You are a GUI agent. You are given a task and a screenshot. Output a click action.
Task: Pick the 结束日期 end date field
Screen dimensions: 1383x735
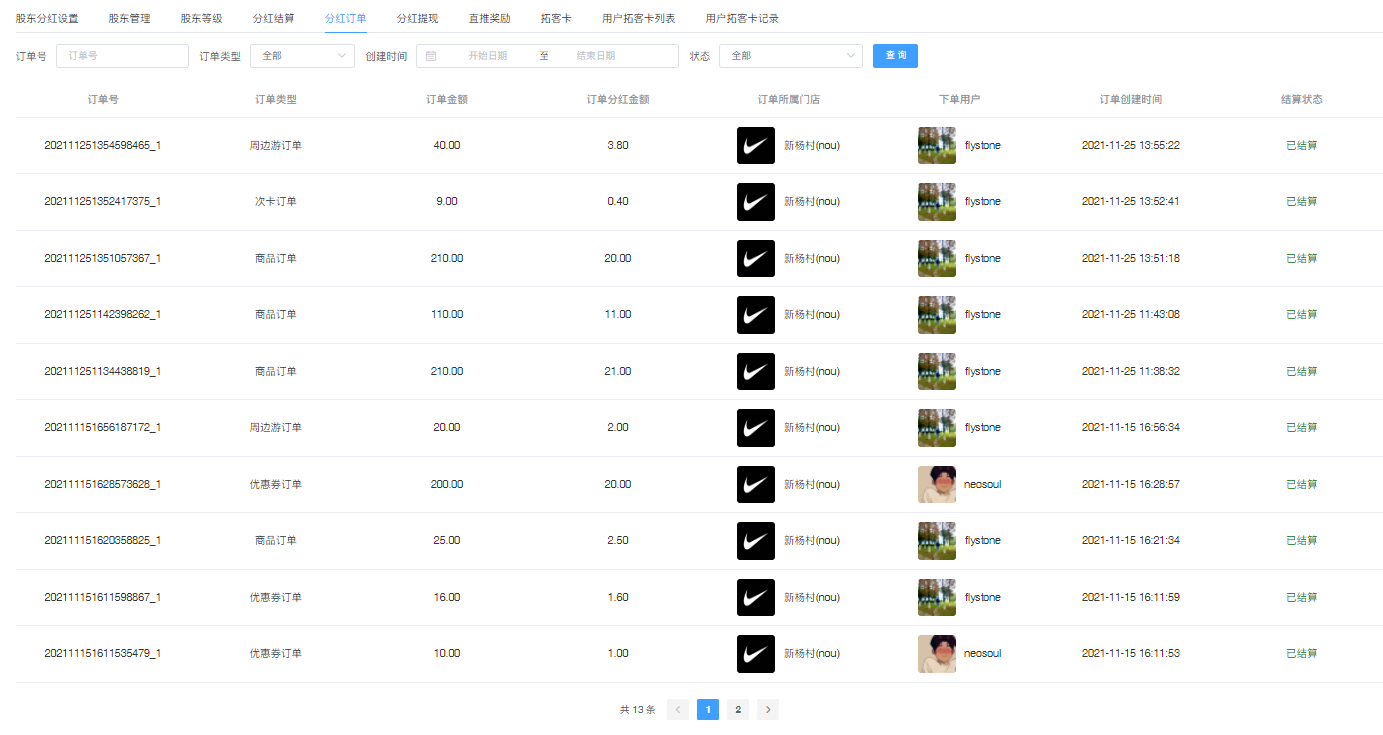click(596, 56)
